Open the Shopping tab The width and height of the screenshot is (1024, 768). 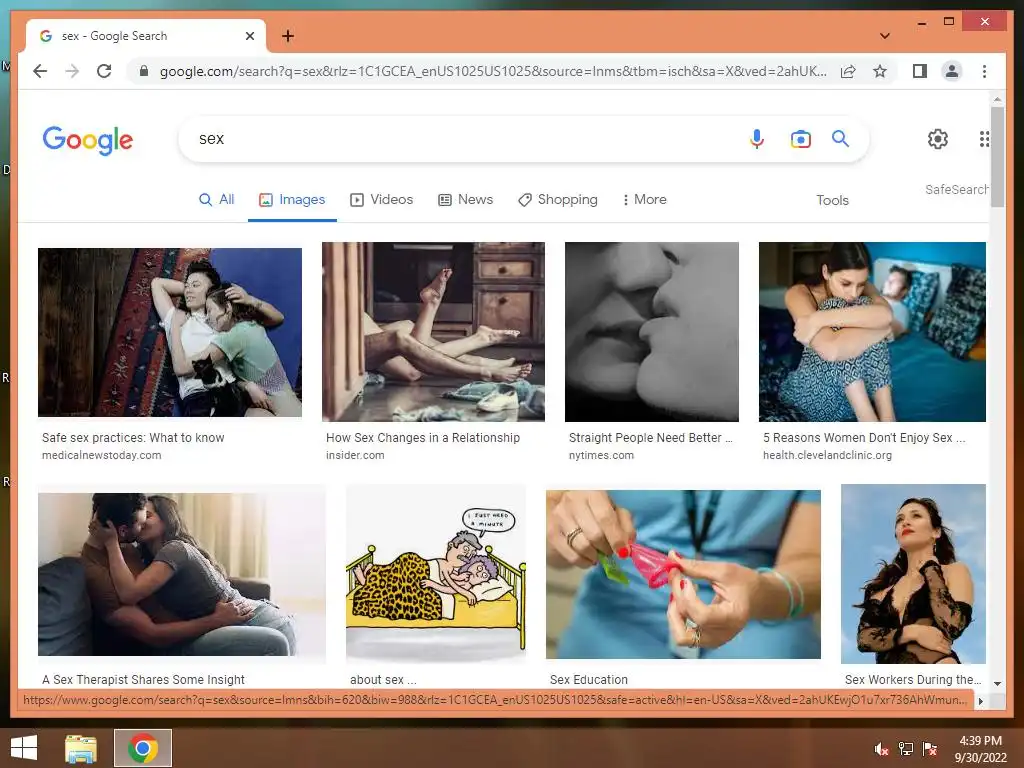click(558, 199)
